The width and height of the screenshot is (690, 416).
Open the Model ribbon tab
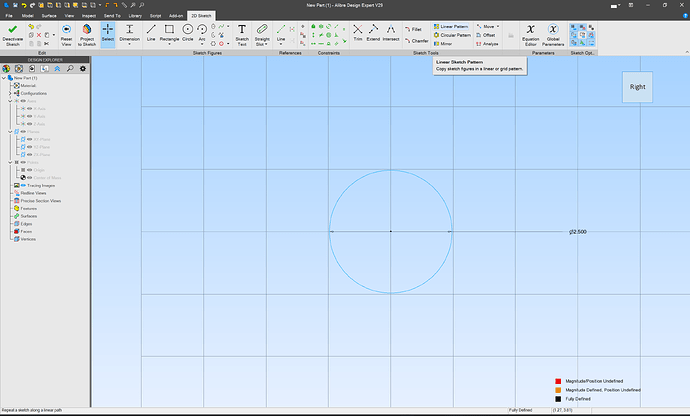tap(27, 15)
